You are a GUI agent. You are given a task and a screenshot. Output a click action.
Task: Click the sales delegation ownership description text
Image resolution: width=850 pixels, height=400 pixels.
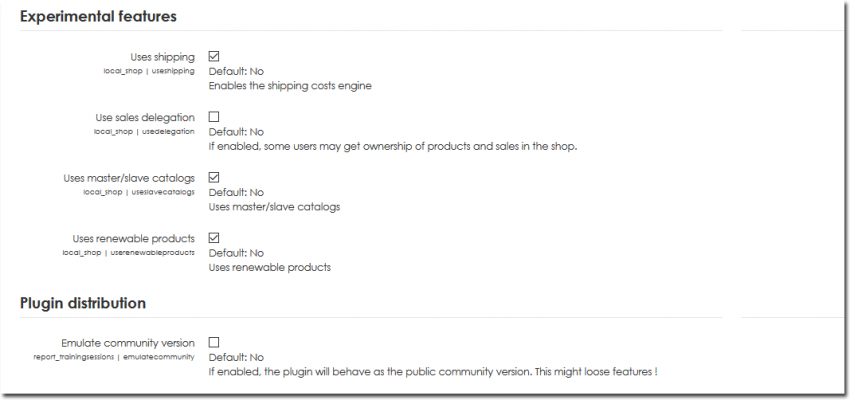pyautogui.click(x=393, y=146)
